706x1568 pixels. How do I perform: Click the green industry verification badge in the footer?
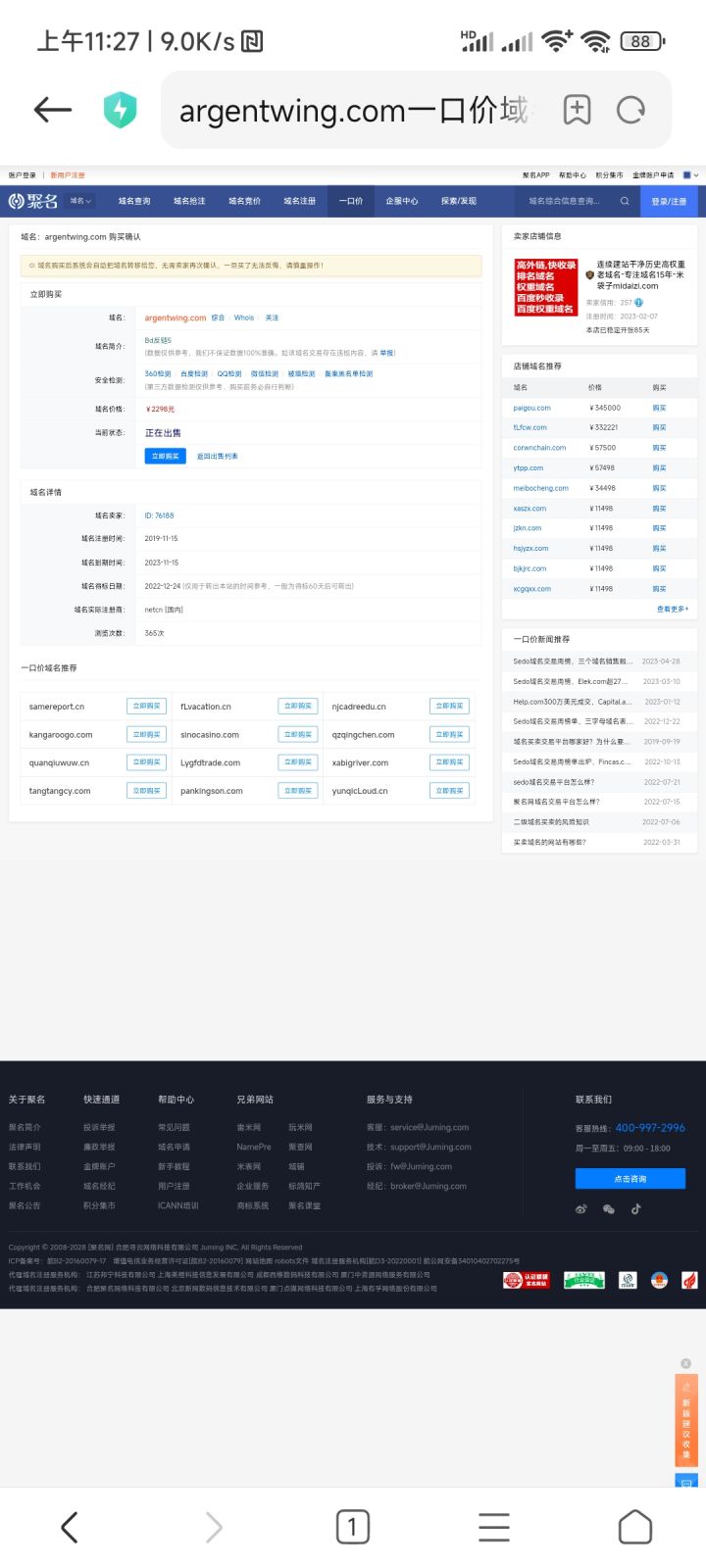tap(583, 1280)
